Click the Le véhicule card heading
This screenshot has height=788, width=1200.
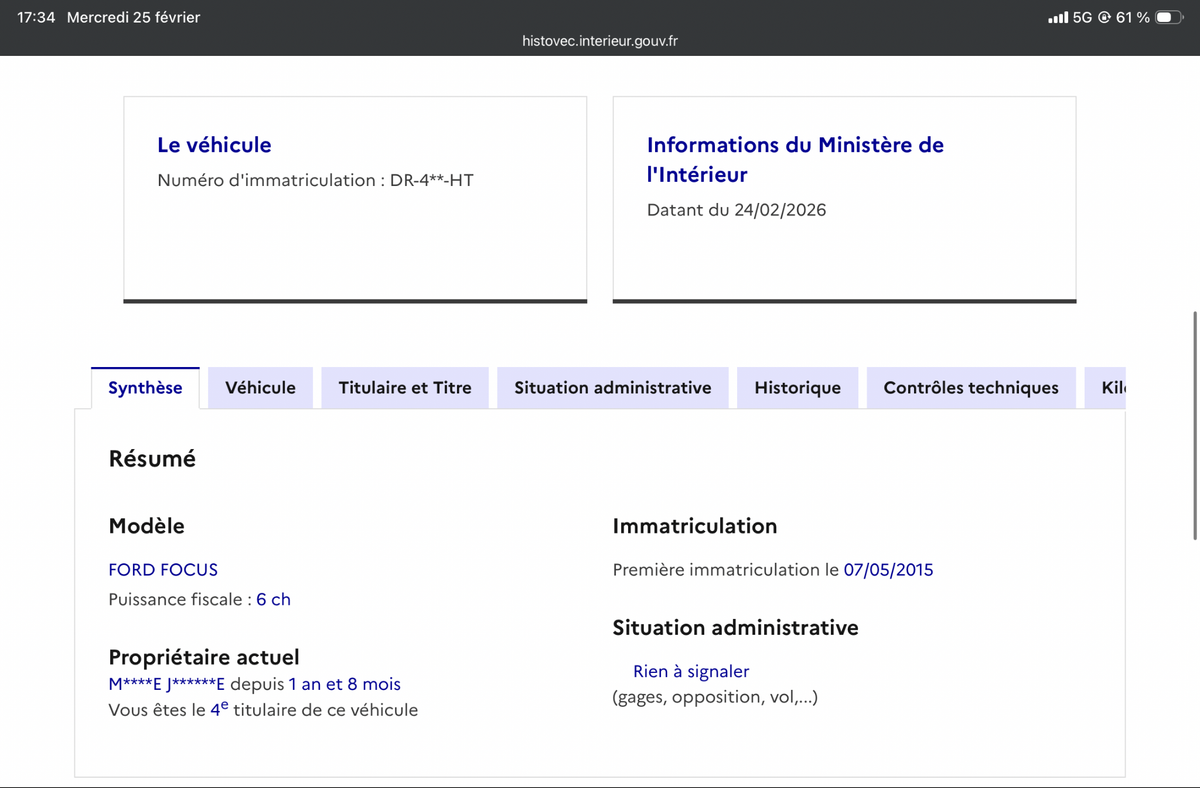tap(214, 145)
